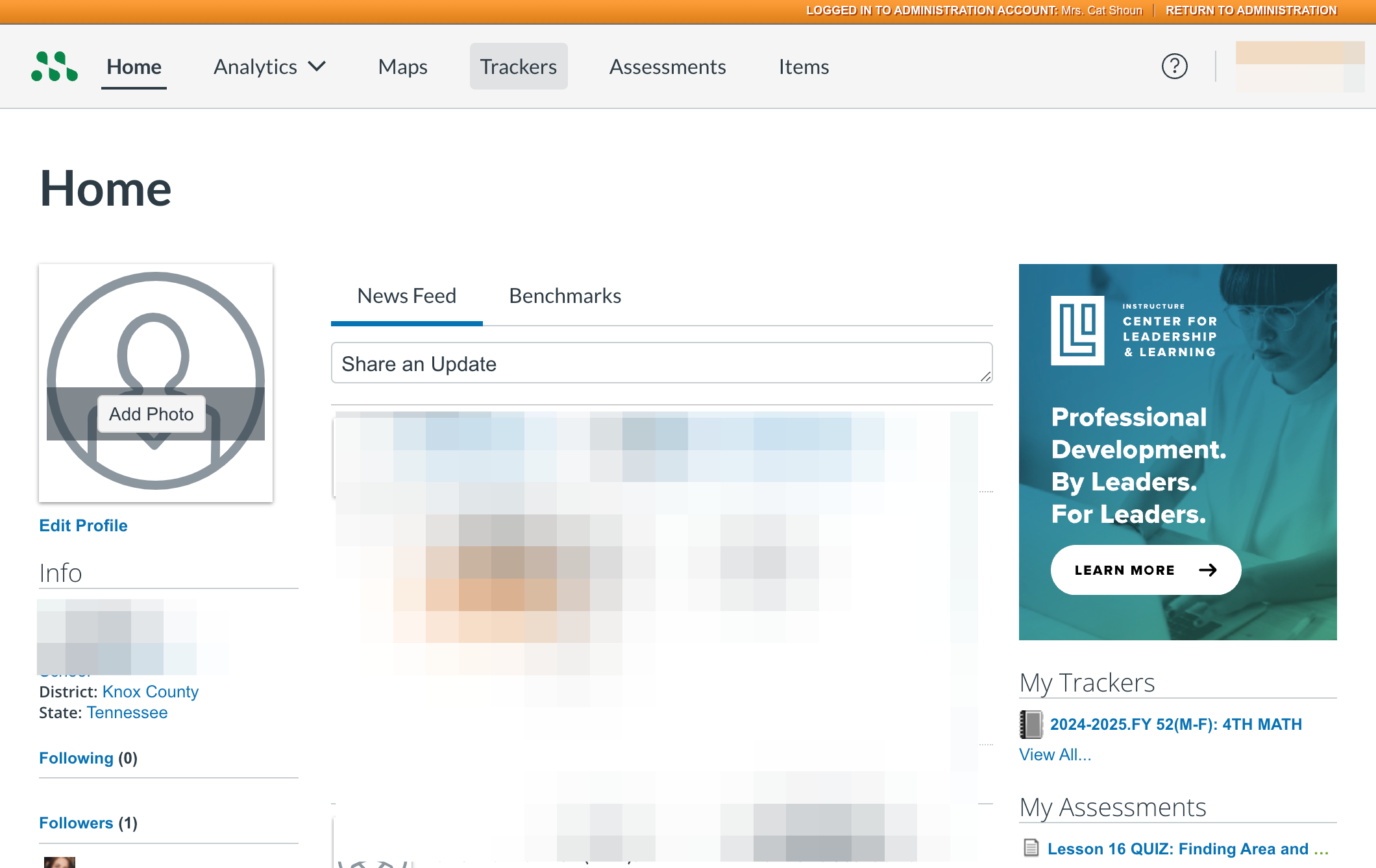Click the Share an Update text box
The width and height of the screenshot is (1376, 868).
click(661, 363)
